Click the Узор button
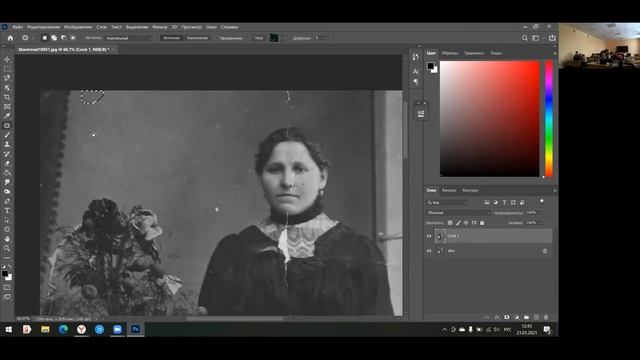Viewport: 640px width, 360px height. tap(259, 38)
